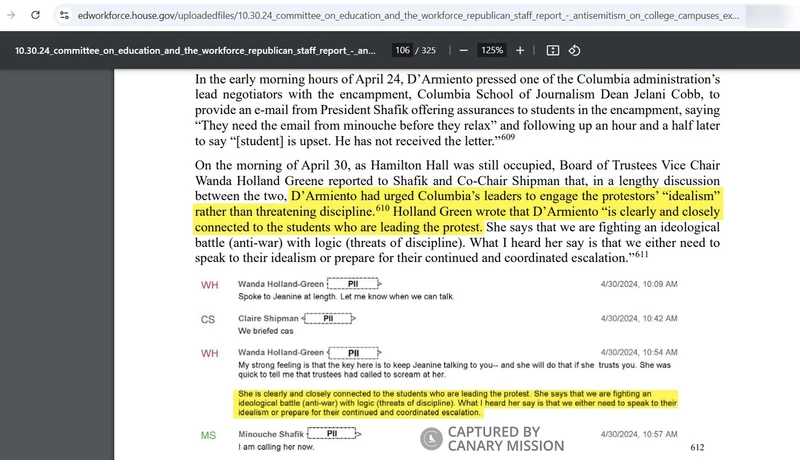Click Wanda Holland-Green name on 10:09 AM message
The image size is (800, 460).
pos(281,284)
